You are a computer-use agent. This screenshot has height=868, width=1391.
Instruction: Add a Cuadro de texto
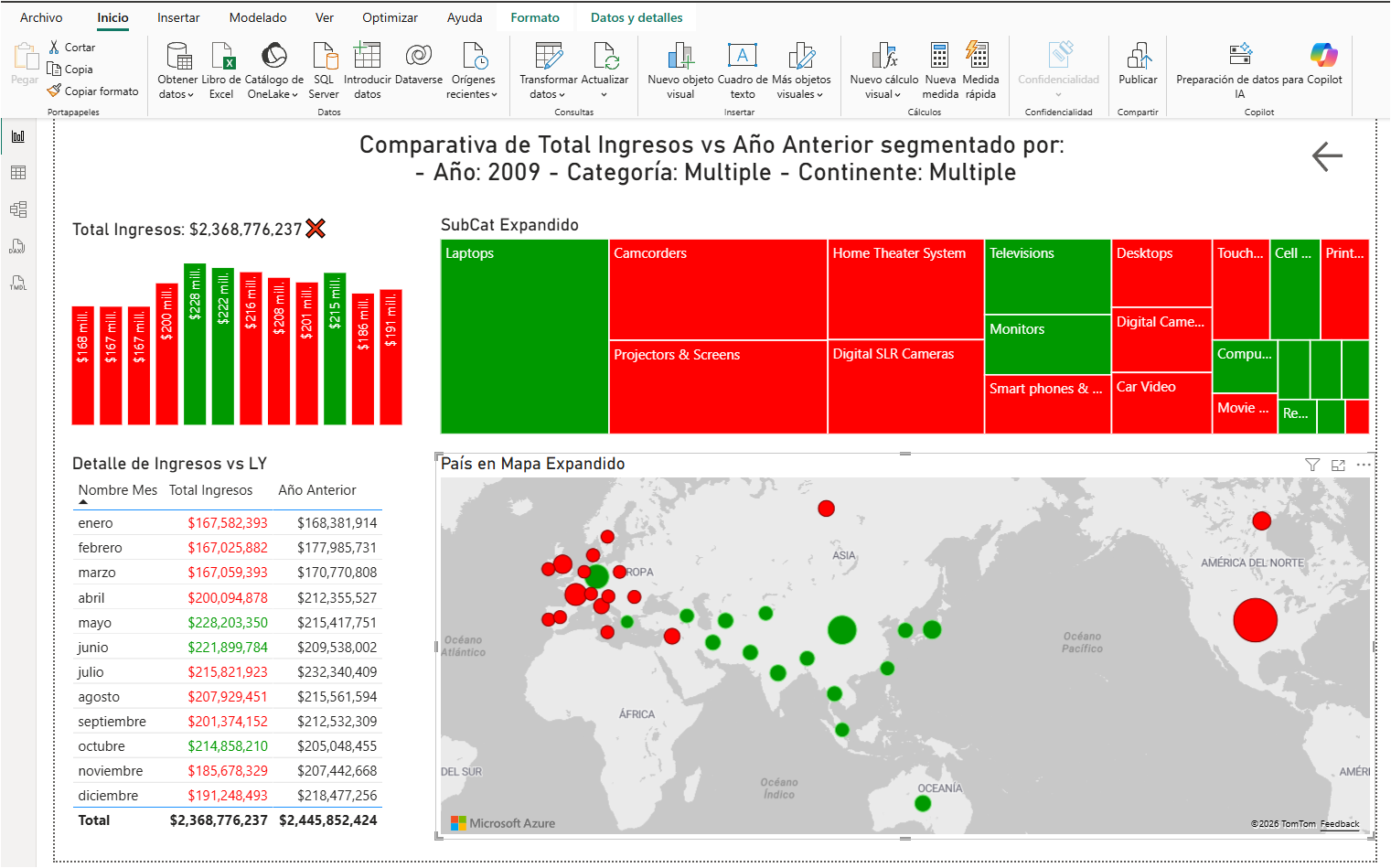coord(743,71)
